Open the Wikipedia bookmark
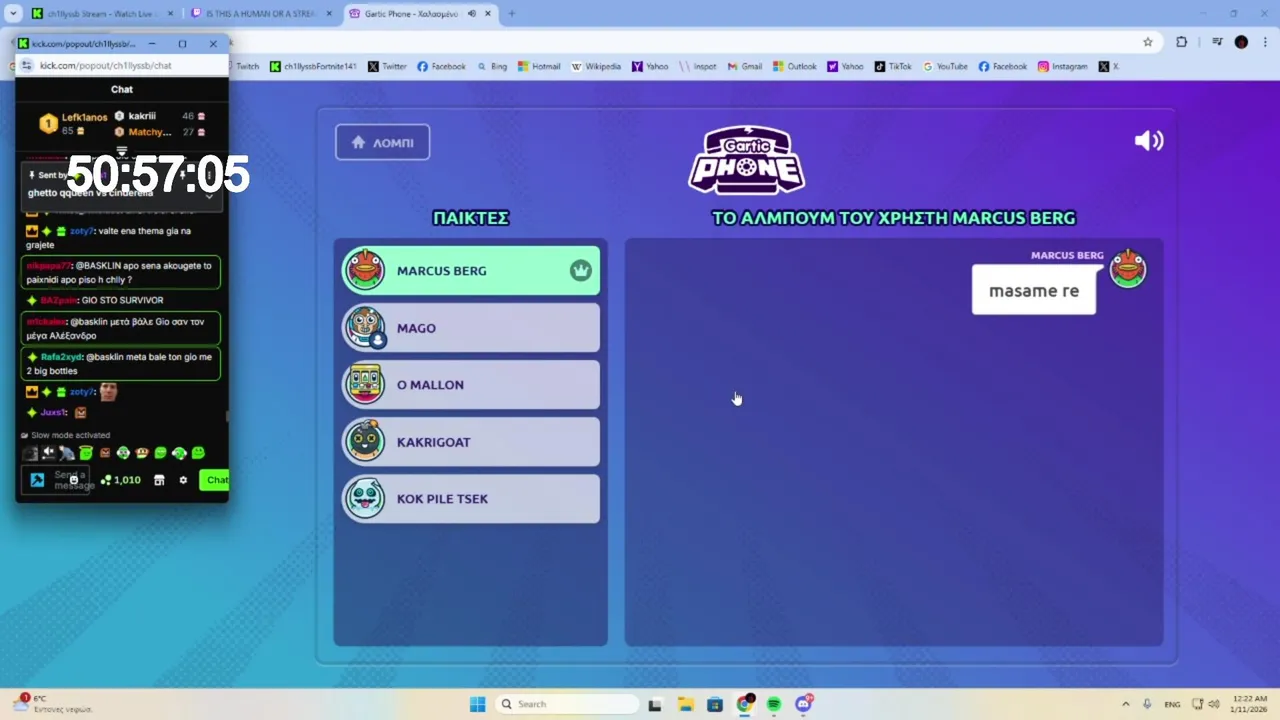 (x=596, y=66)
